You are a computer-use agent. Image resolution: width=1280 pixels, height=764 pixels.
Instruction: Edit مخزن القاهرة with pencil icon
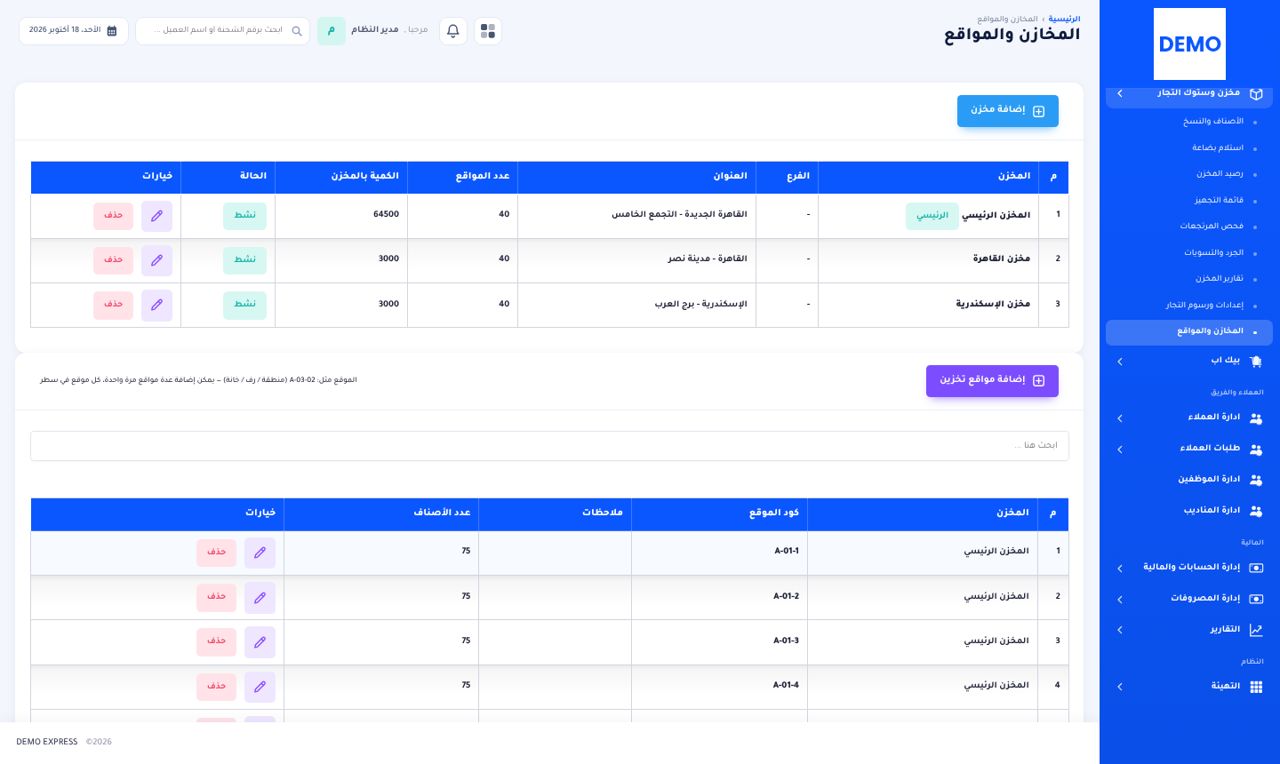pyautogui.click(x=157, y=260)
